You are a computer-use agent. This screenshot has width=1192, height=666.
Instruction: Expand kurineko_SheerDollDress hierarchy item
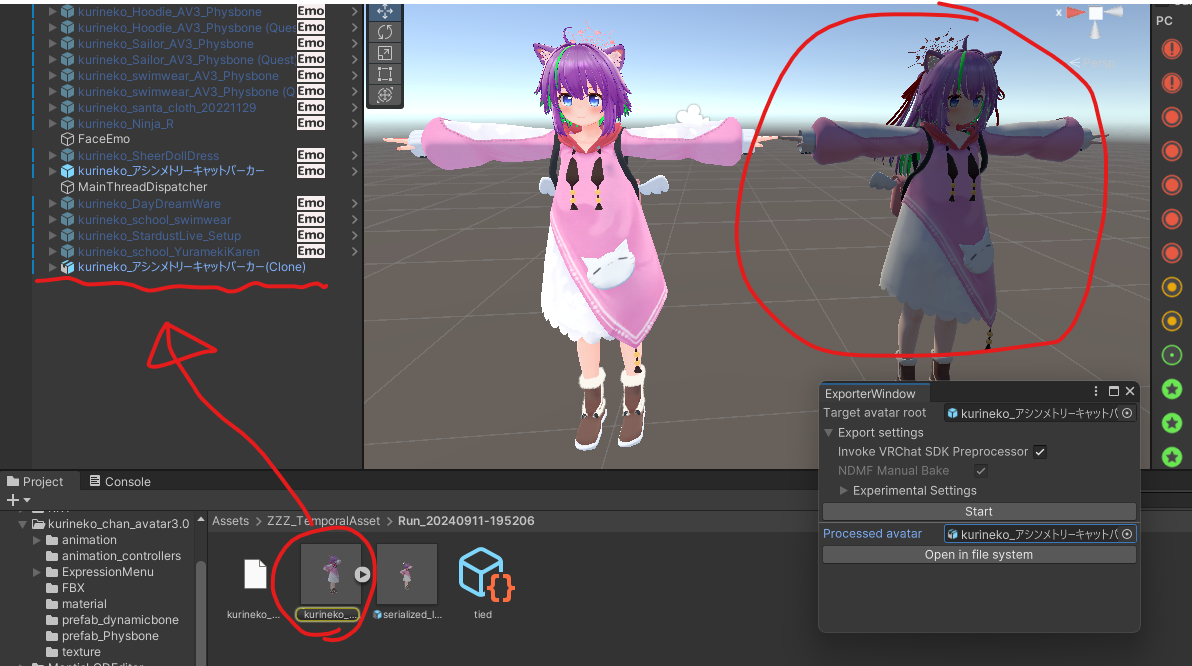[52, 155]
